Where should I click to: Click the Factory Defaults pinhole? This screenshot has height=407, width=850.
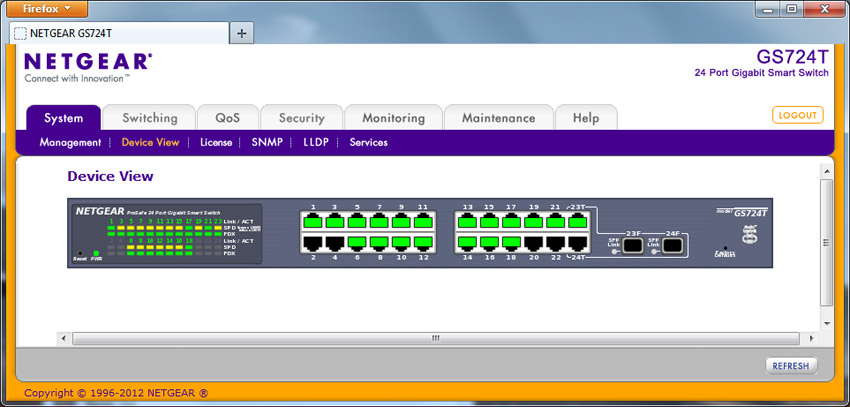[725, 248]
